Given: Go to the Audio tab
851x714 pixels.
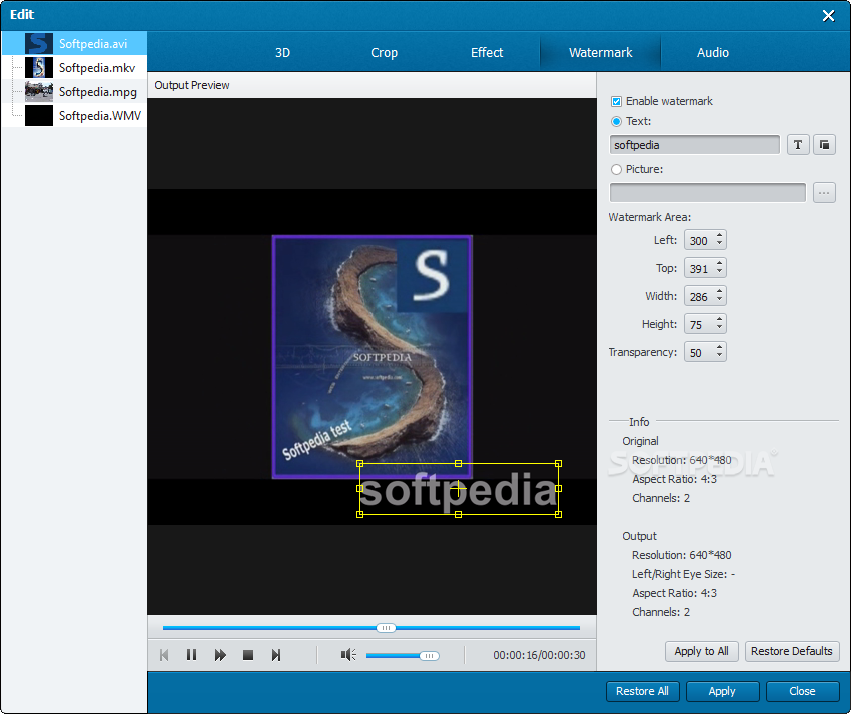Looking at the screenshot, I should click(713, 53).
